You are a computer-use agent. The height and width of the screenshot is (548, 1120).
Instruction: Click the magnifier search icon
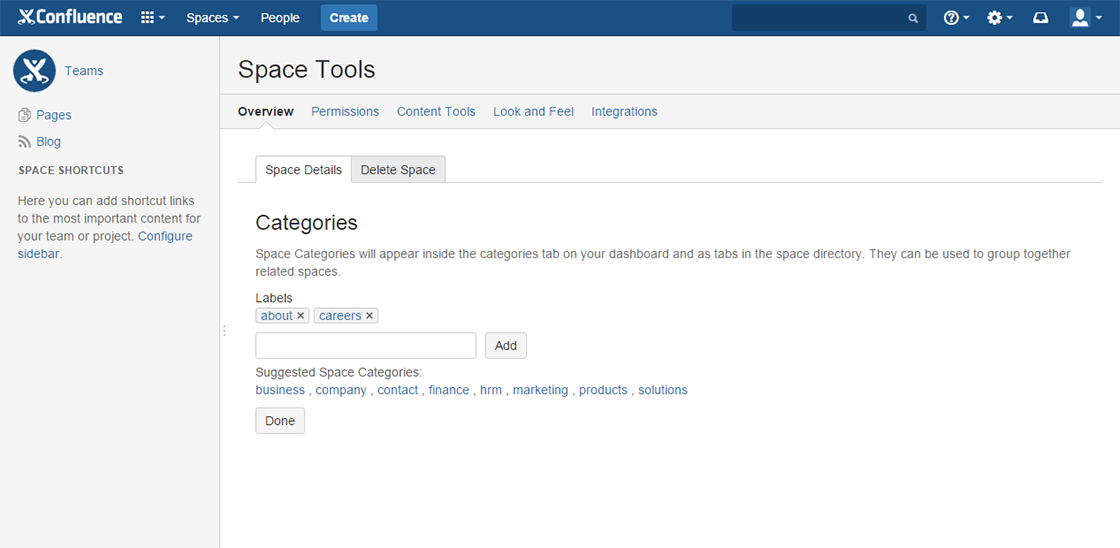[913, 19]
